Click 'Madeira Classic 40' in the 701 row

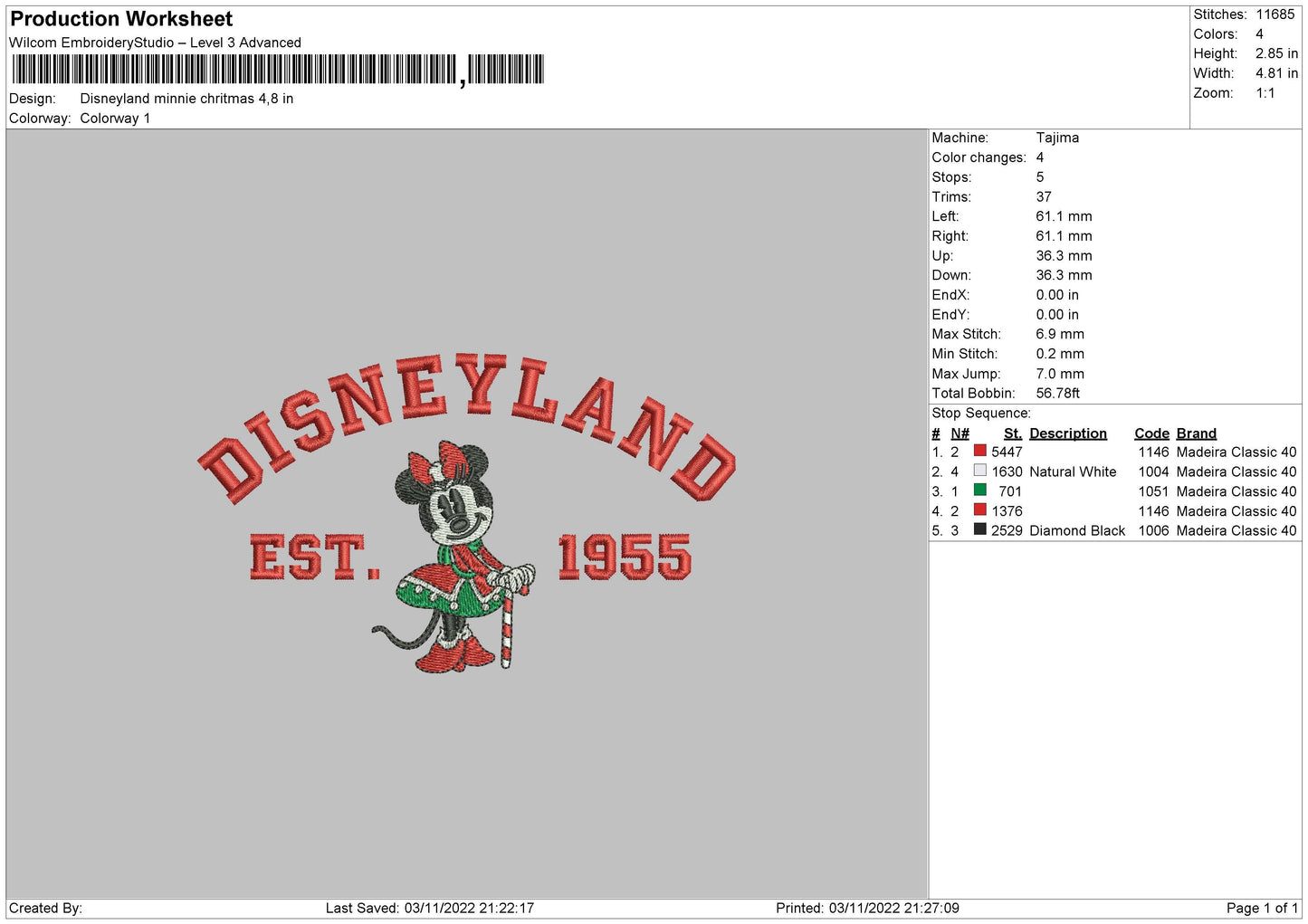click(1236, 491)
